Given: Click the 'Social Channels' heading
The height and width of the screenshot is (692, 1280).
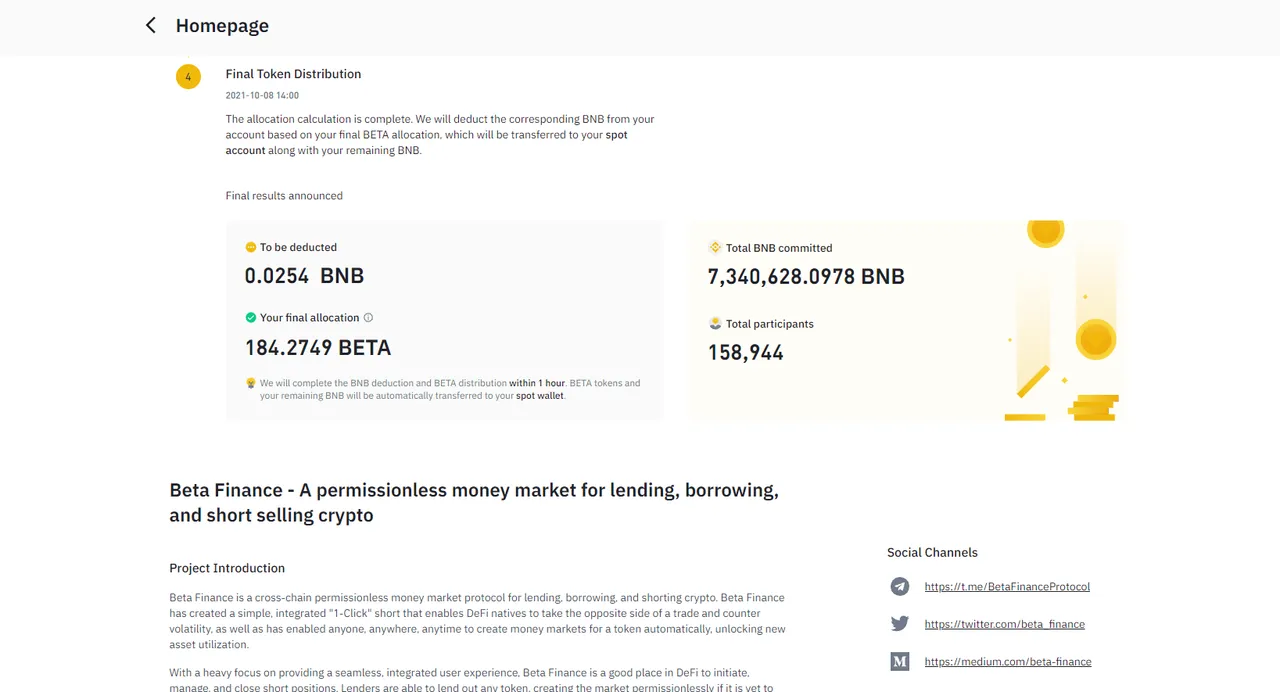Looking at the screenshot, I should (932, 552).
